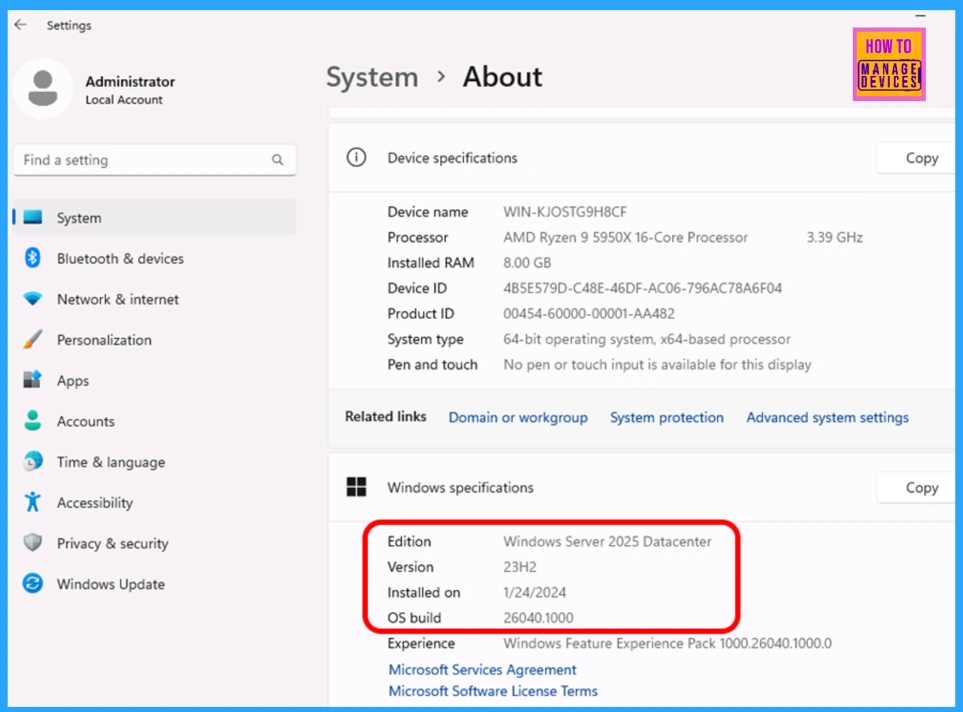Open Time & language settings

155,461
